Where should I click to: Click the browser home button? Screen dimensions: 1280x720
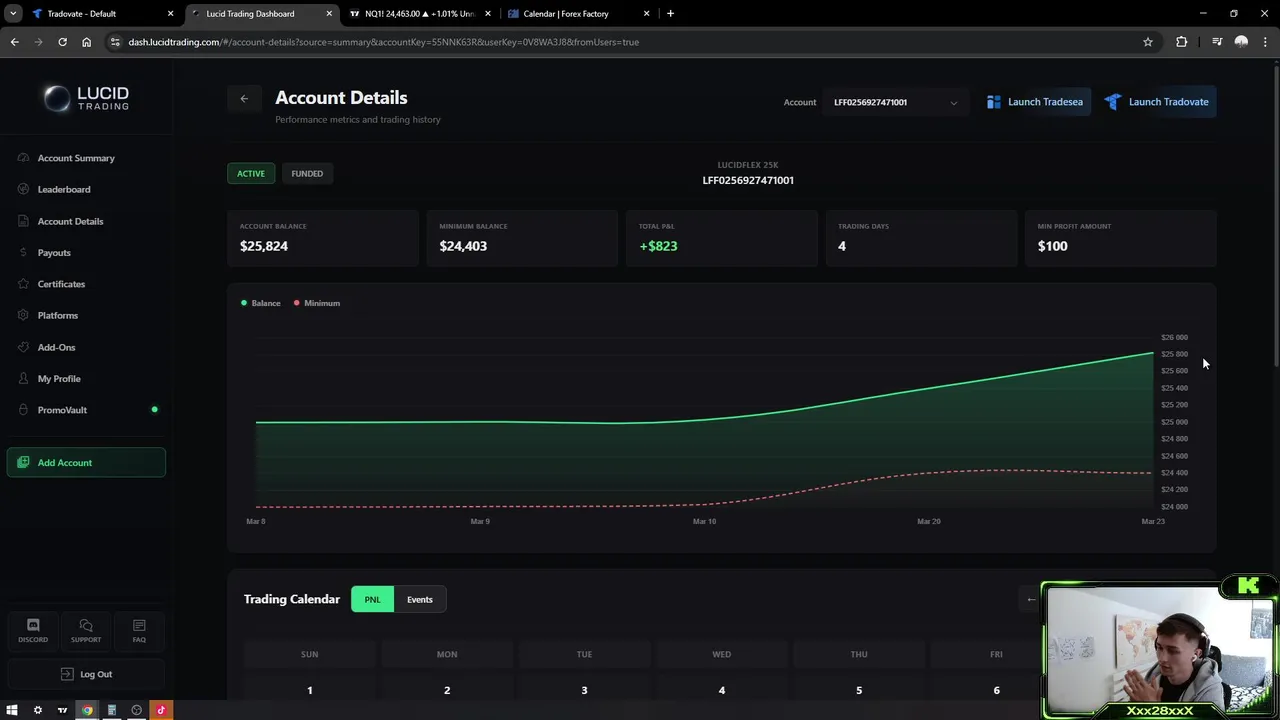pyautogui.click(x=86, y=42)
